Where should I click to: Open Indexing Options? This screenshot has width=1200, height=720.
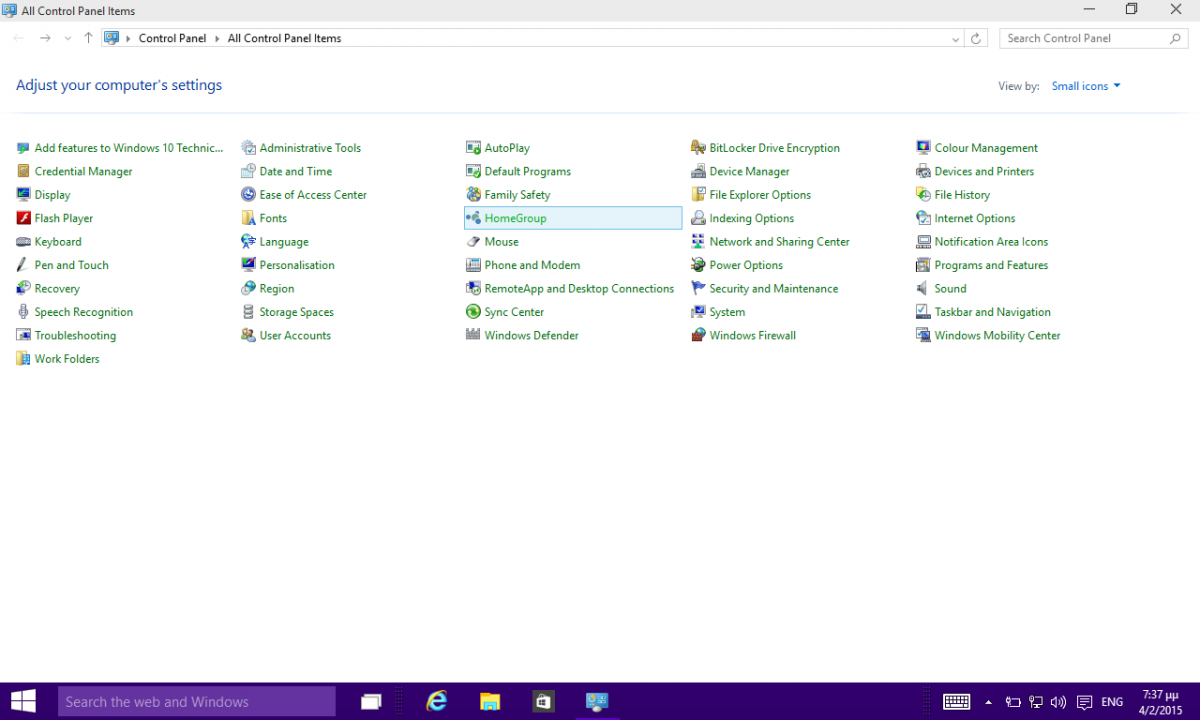pyautogui.click(x=751, y=218)
